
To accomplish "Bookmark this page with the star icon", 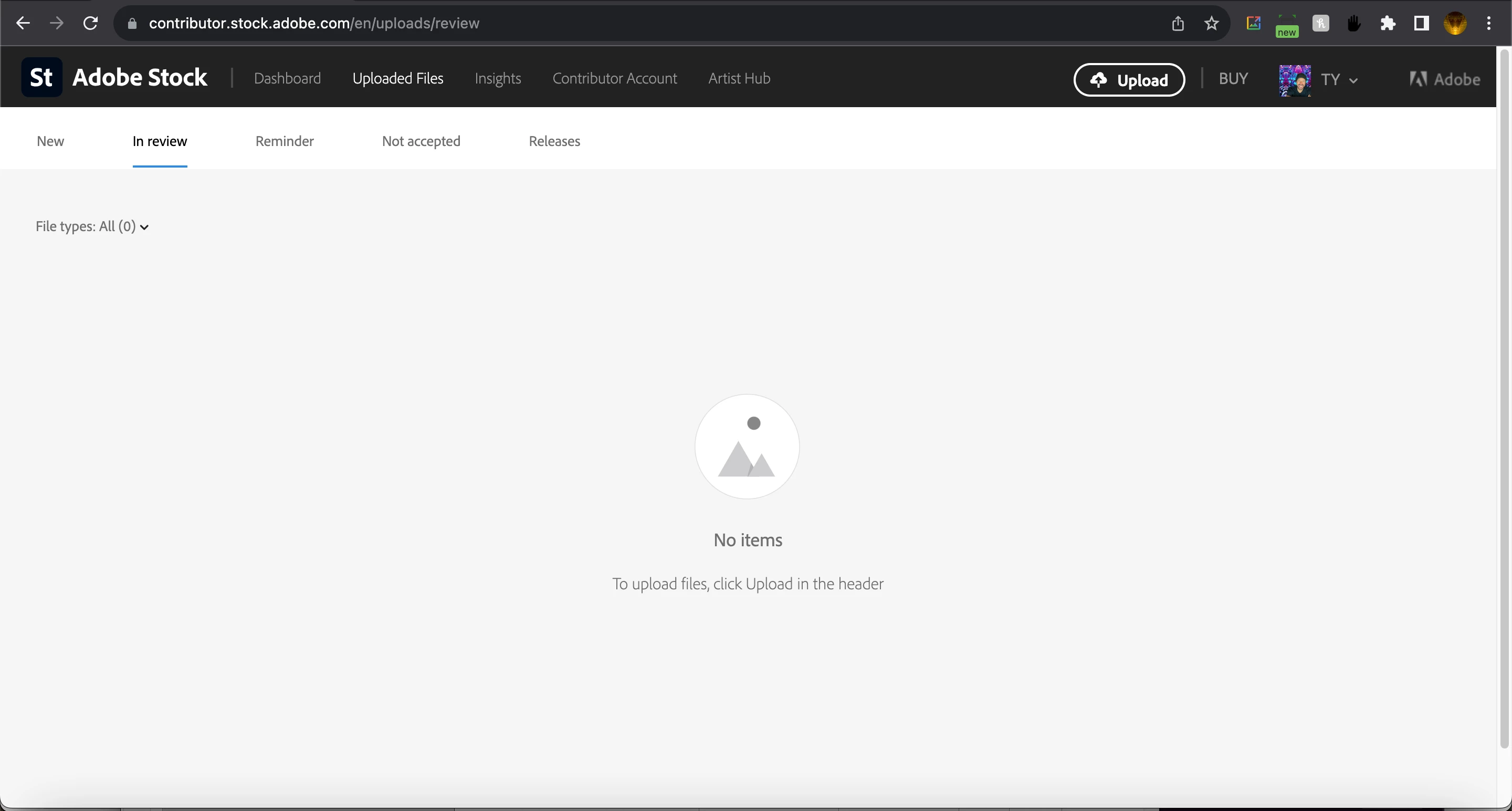I will coord(1212,24).
